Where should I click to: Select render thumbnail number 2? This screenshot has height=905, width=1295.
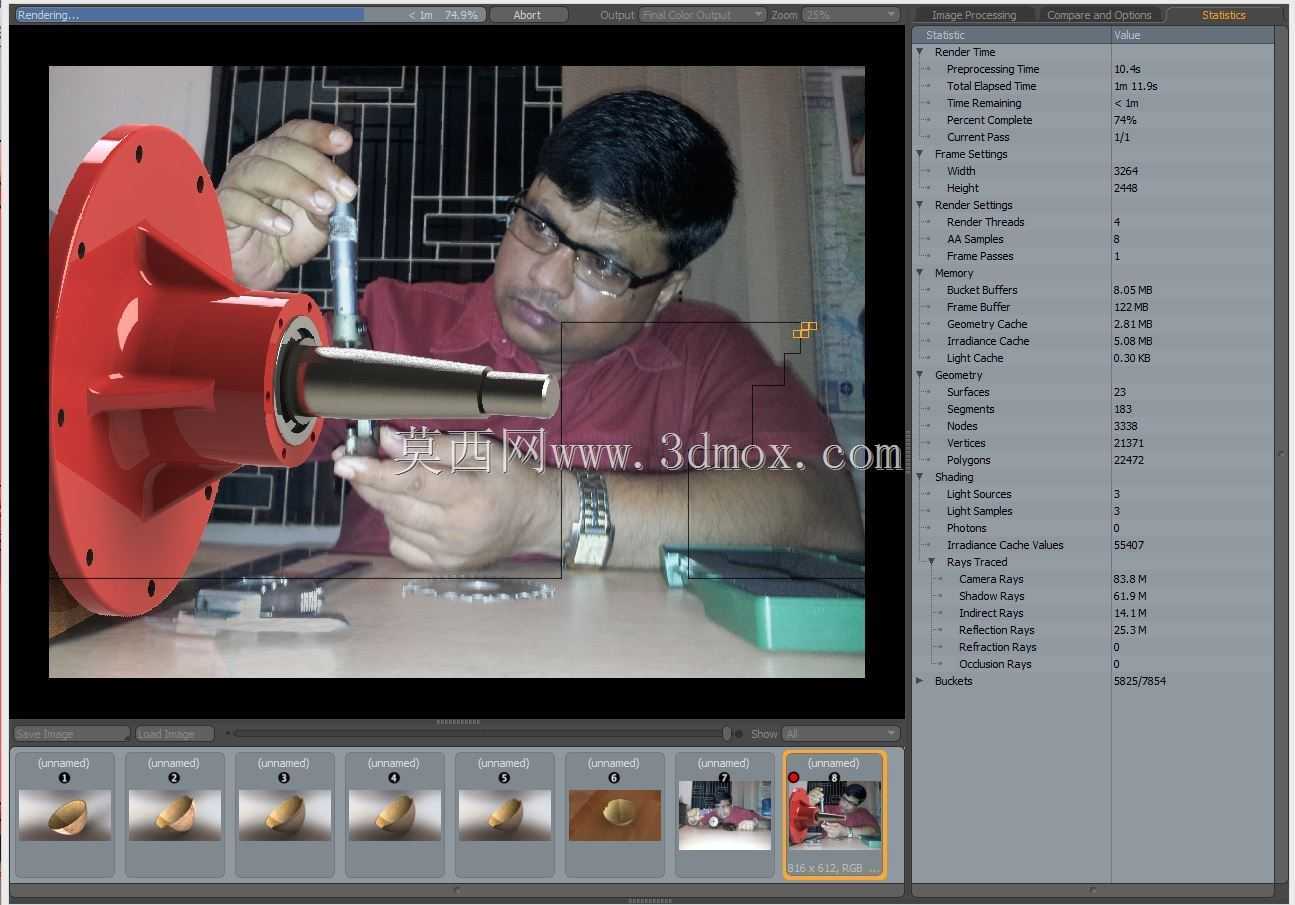[175, 815]
